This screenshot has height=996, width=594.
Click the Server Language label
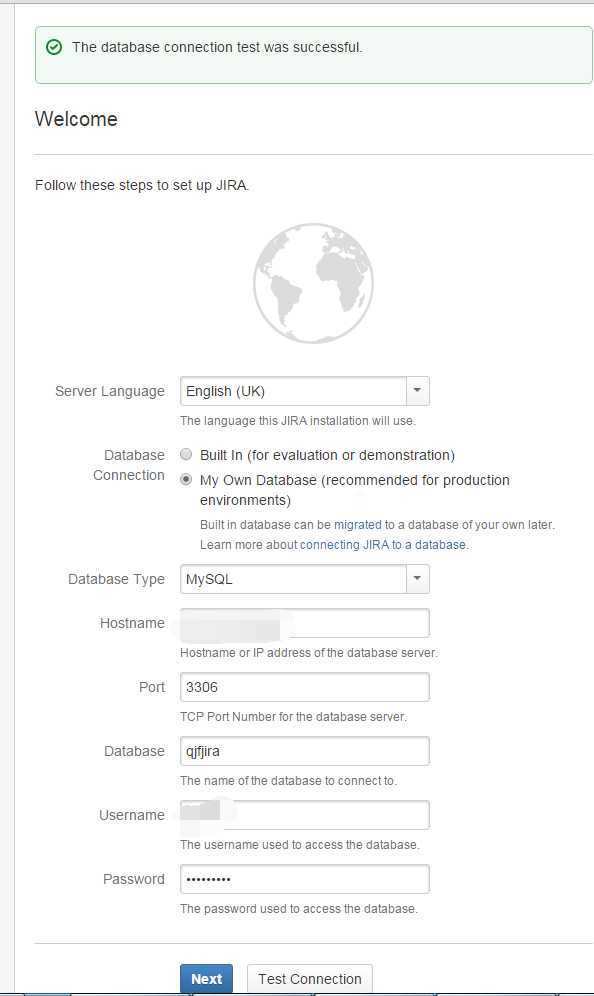(110, 391)
